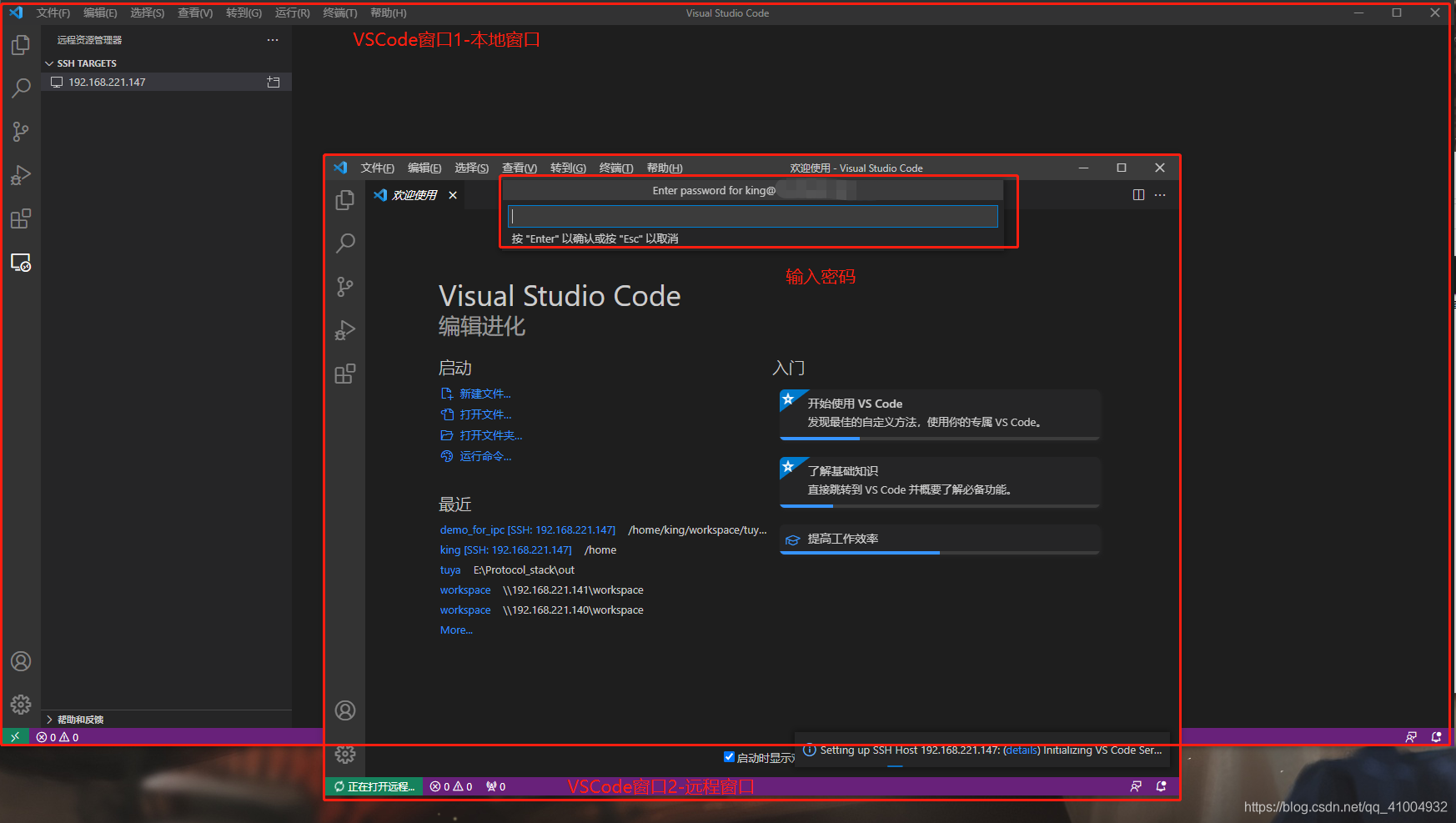Viewport: 1456px width, 823px height.
Task: Click the Accounts icon in the remote window
Action: click(344, 710)
